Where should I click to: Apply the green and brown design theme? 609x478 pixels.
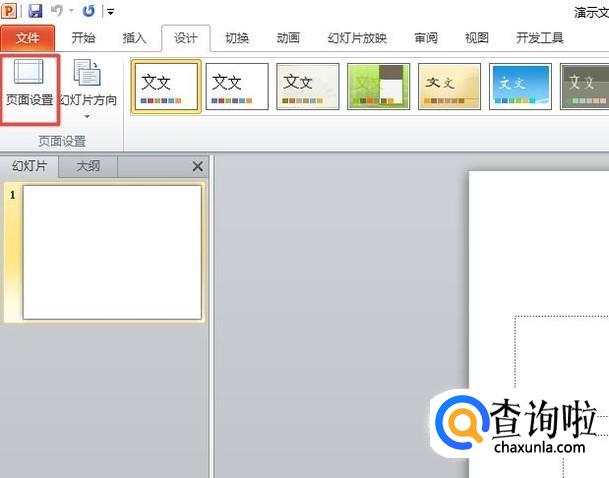coord(379,85)
